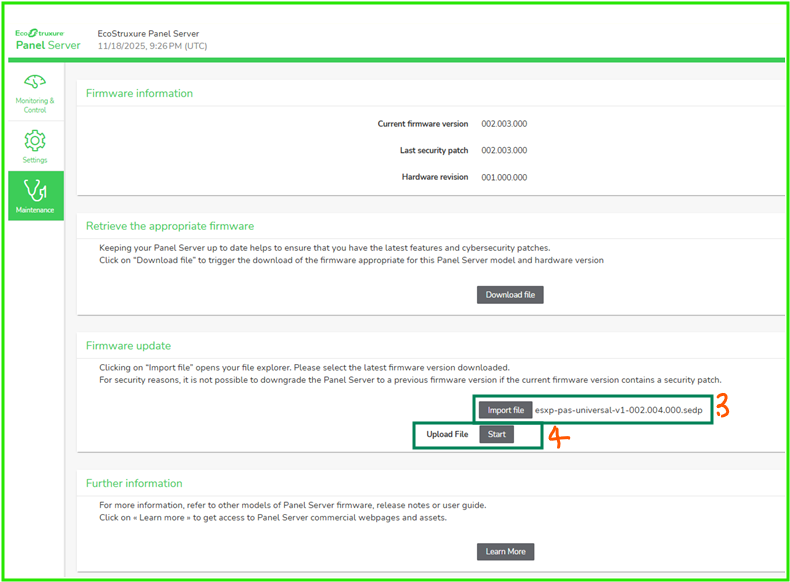Click the Current firmware version label
The image size is (790, 582).
[423, 124]
